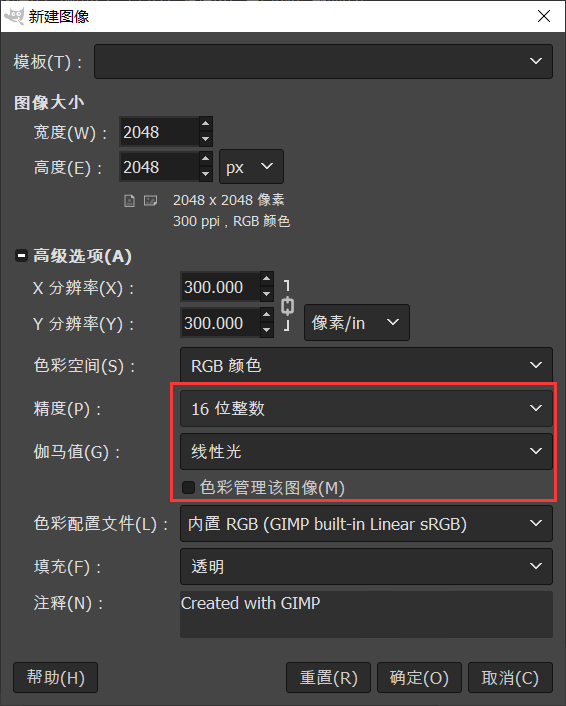Open the 伽马值 线性光 dropdown
The height and width of the screenshot is (706, 566).
click(366, 451)
